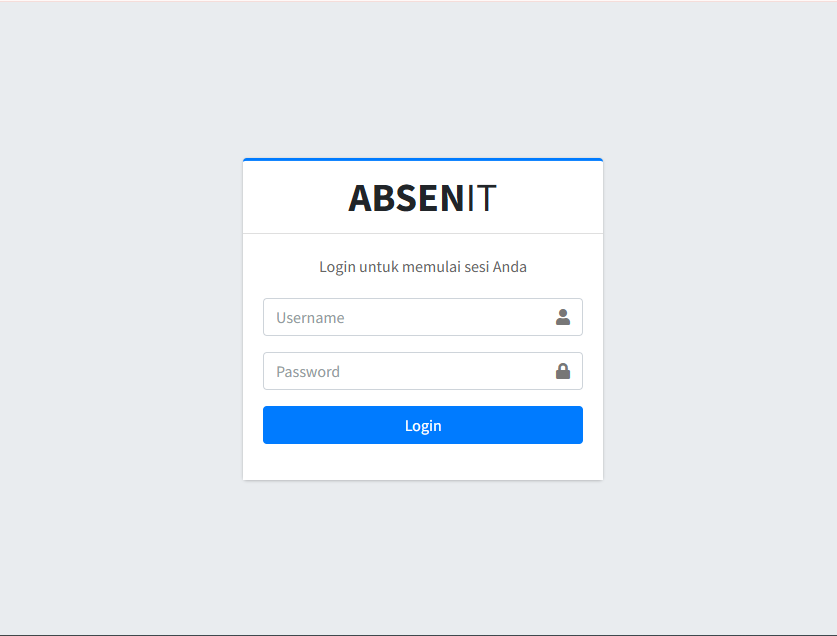Viewport: 837px width, 636px height.
Task: Click inside the Username input field
Action: (400, 316)
